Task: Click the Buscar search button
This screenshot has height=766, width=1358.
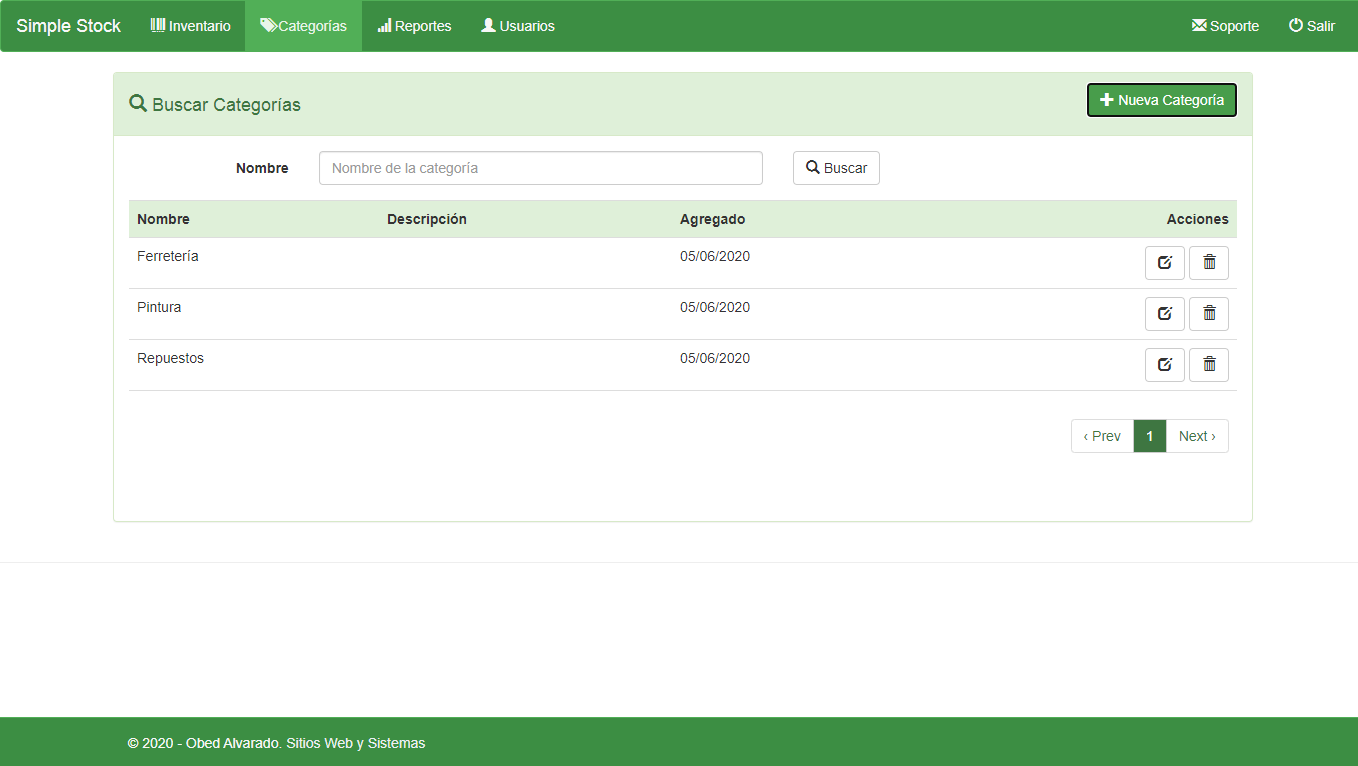Action: click(x=836, y=168)
